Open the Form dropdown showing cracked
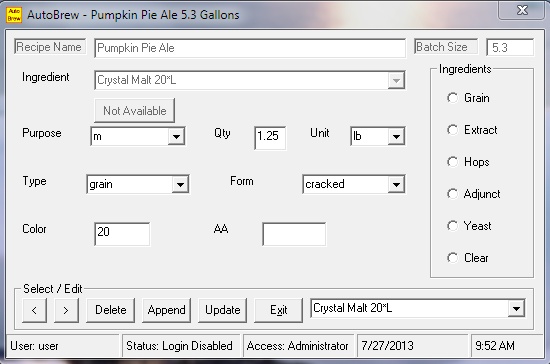This screenshot has height=364, width=550. (396, 184)
